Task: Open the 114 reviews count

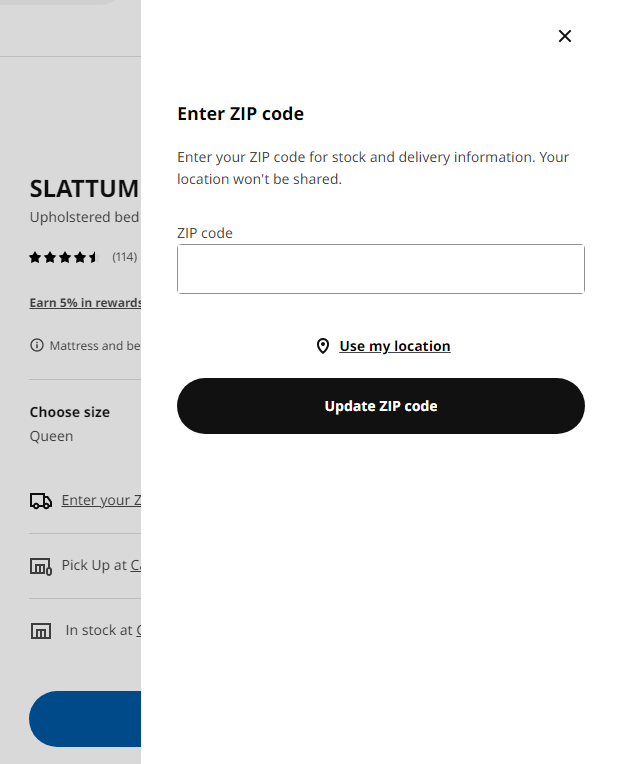Action: (124, 257)
